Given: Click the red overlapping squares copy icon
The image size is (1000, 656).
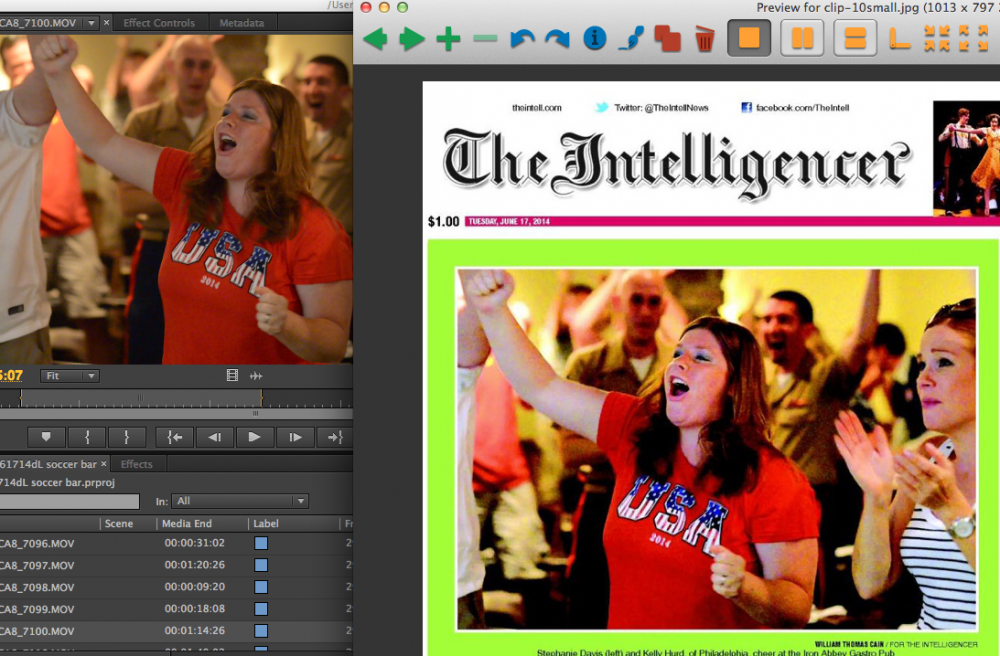Looking at the screenshot, I should pos(667,39).
